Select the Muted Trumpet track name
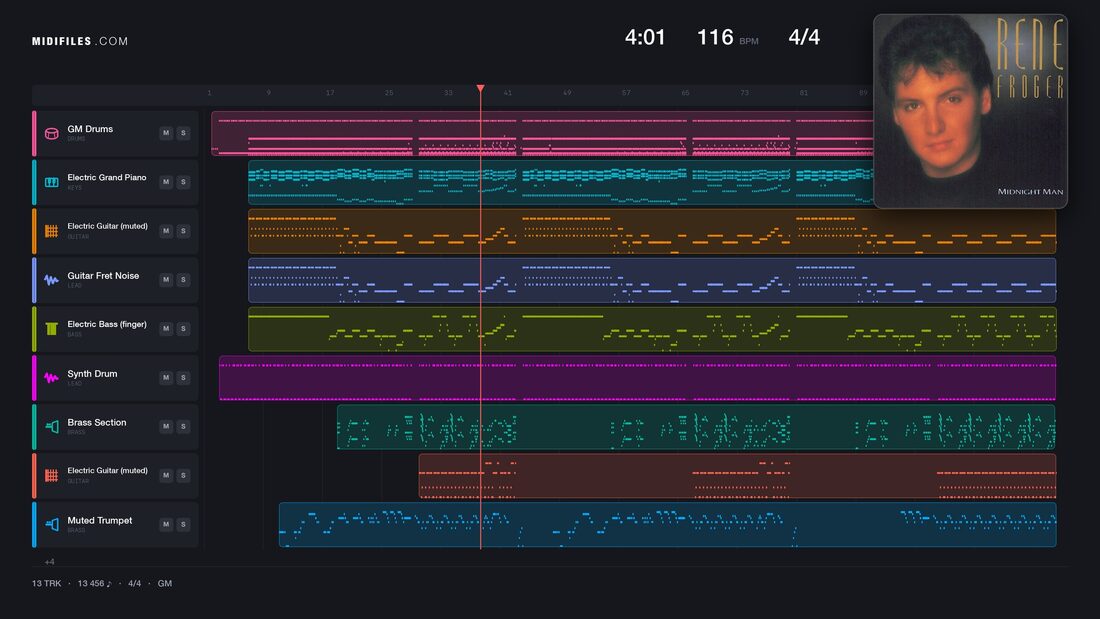Screen dimensions: 1100x619 (100, 521)
